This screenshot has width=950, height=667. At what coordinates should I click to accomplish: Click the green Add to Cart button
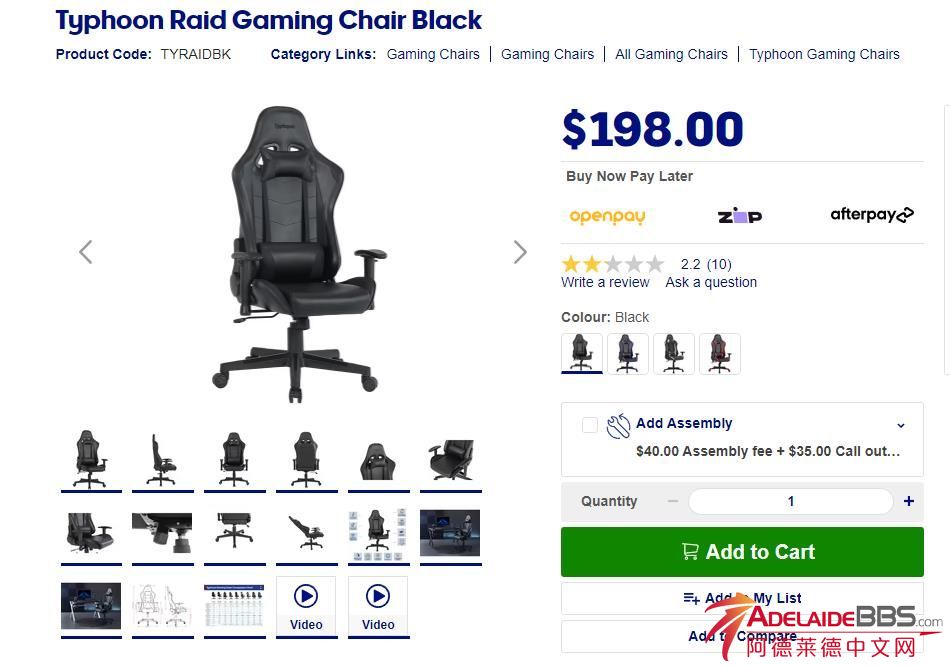(x=742, y=552)
